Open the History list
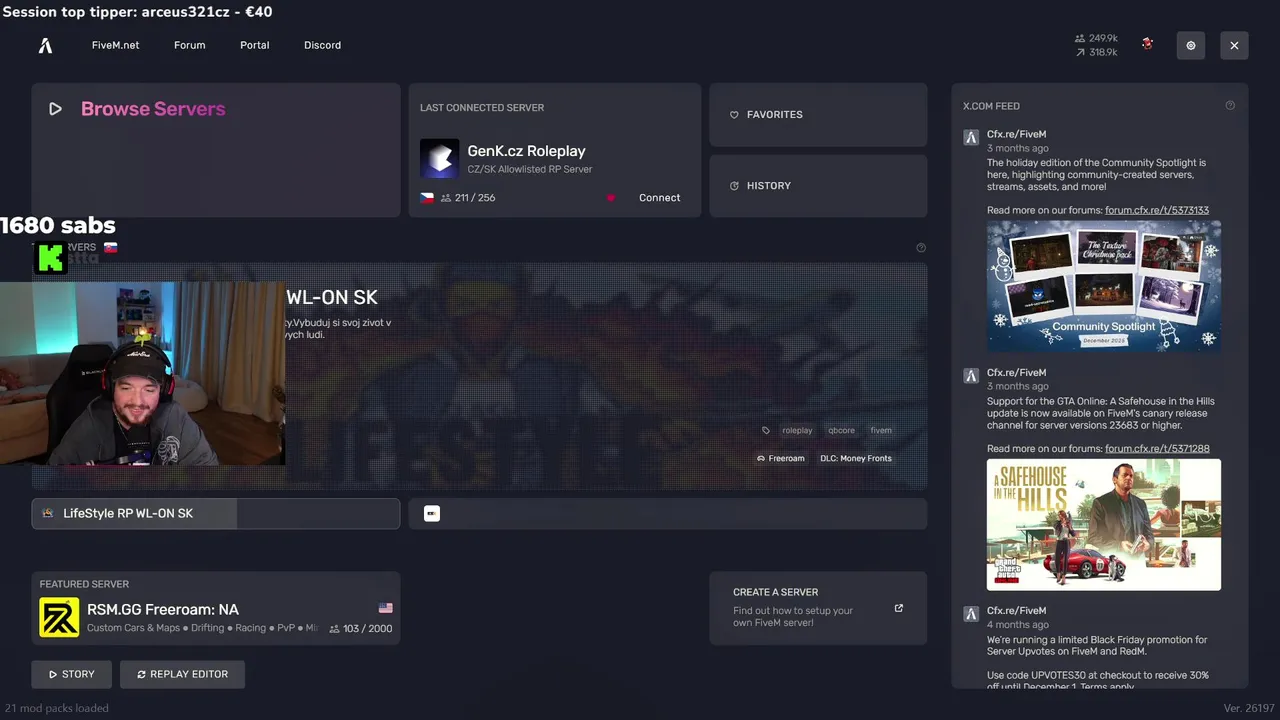The image size is (1280, 720). tap(818, 186)
